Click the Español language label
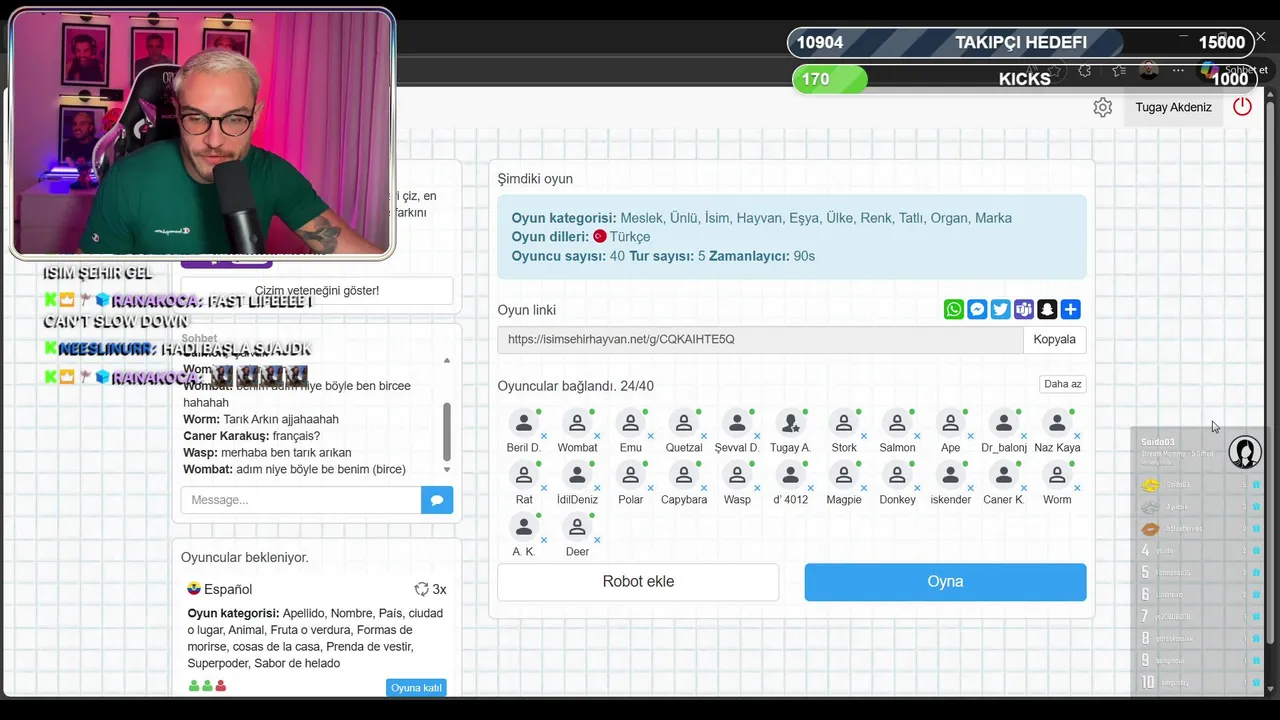 click(228, 589)
